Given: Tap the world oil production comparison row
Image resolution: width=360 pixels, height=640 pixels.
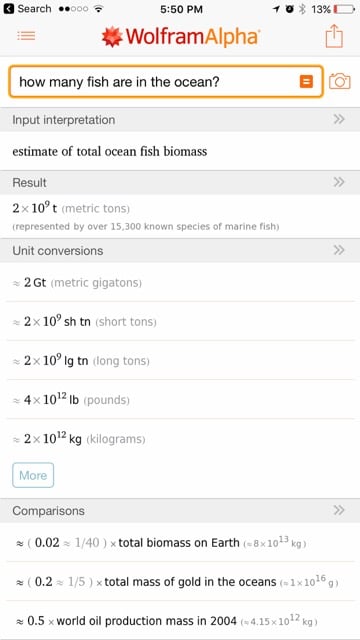Looking at the screenshot, I should click(180, 621).
